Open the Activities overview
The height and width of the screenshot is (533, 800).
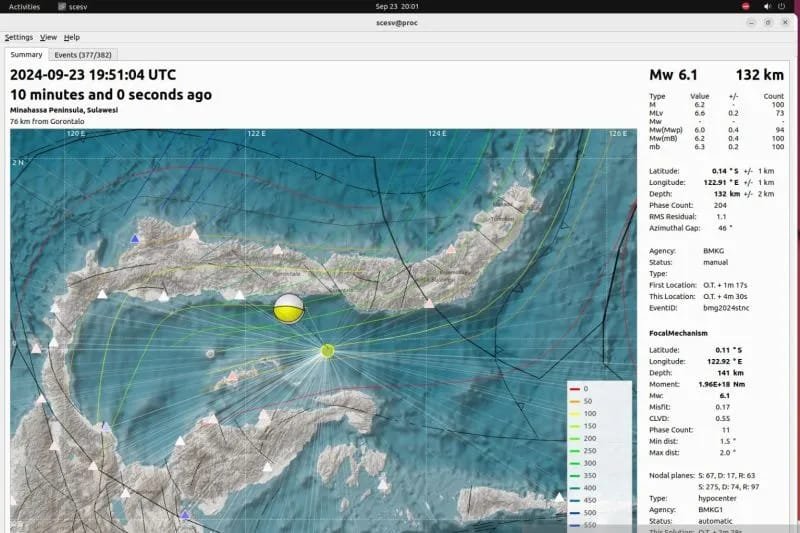tap(23, 6)
